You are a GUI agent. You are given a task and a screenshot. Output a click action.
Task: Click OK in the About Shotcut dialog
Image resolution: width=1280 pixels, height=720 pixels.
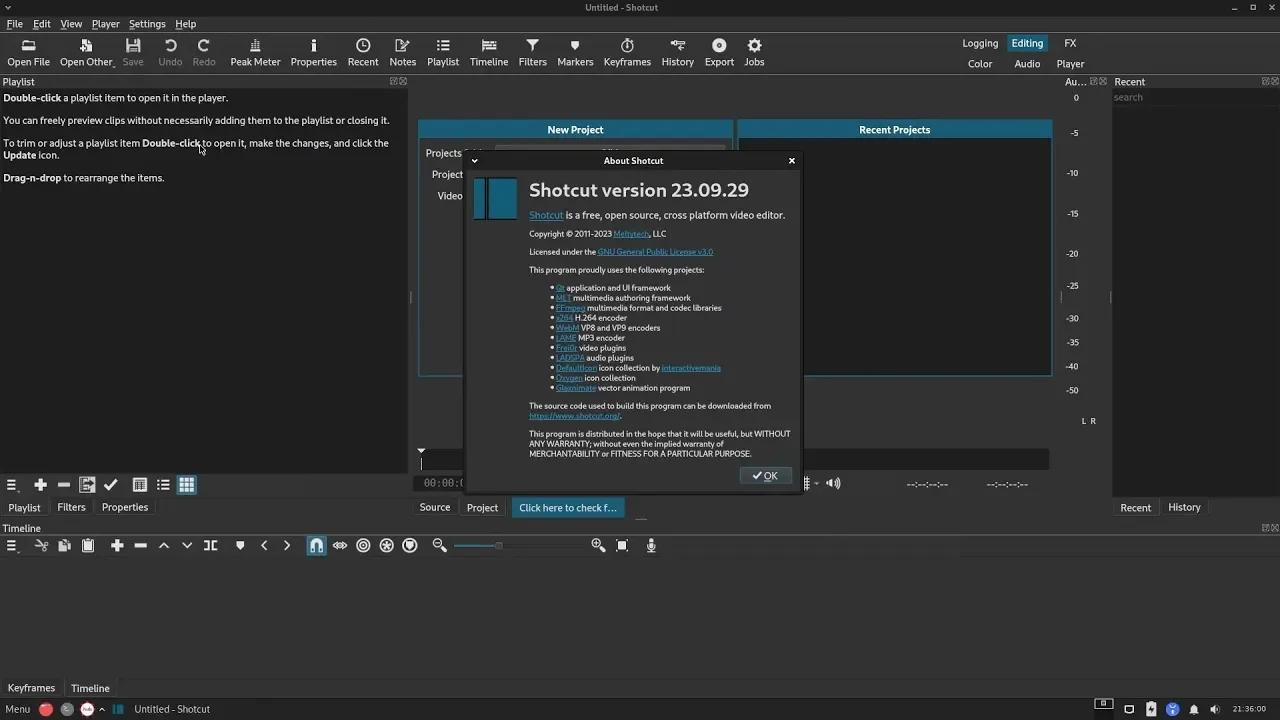[x=766, y=475]
